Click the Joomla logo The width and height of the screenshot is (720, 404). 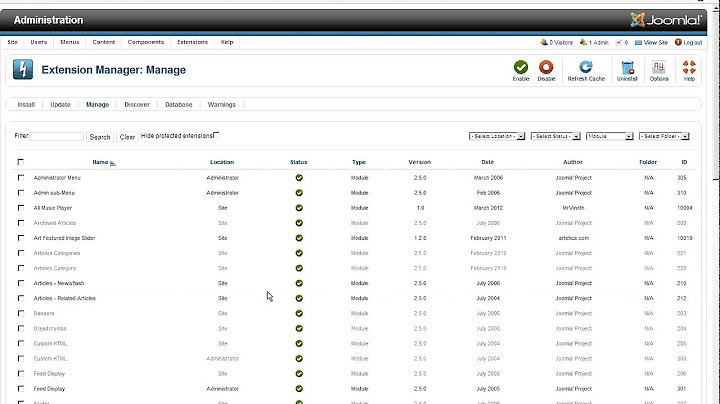coord(665,20)
